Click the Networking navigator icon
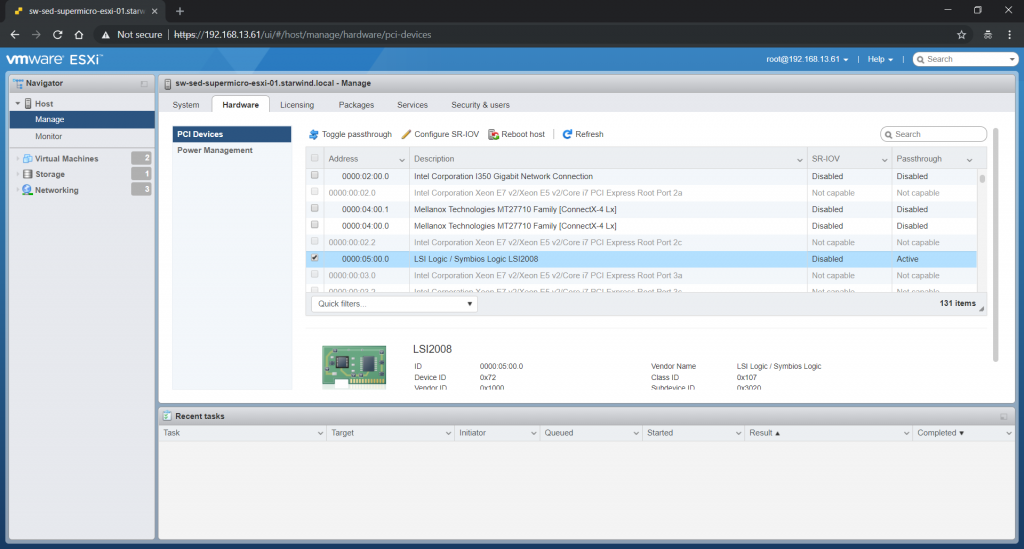1024x549 pixels. (x=27, y=190)
